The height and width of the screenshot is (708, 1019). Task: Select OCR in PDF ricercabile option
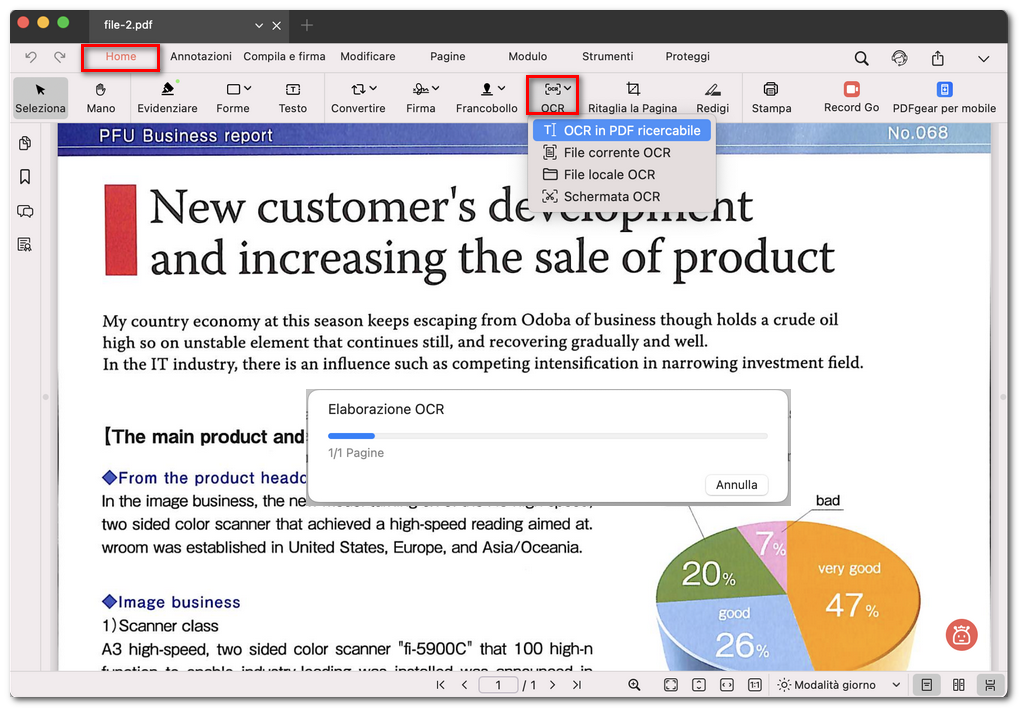(621, 131)
